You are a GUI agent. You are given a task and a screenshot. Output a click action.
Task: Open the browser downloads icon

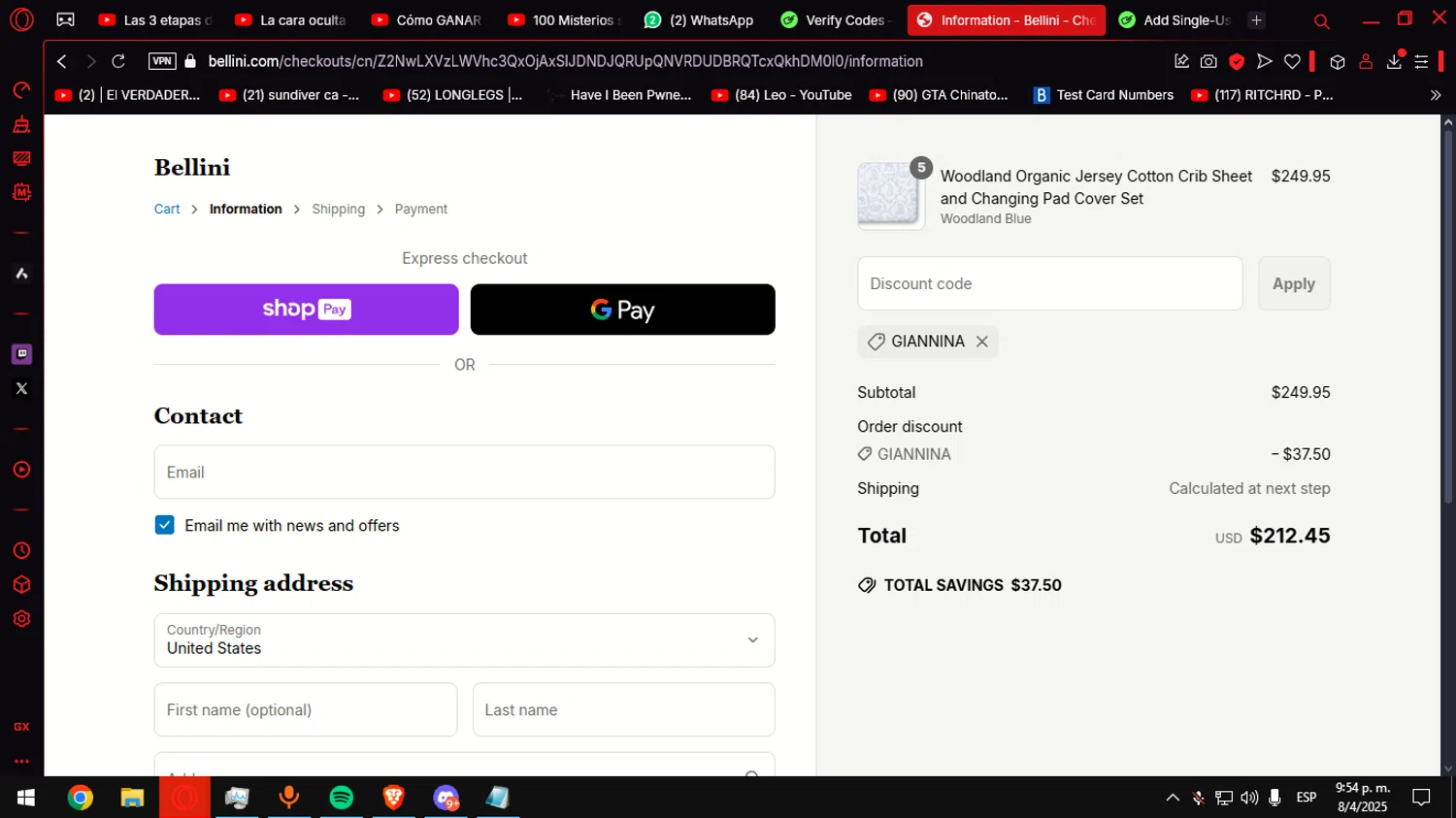tap(1394, 61)
